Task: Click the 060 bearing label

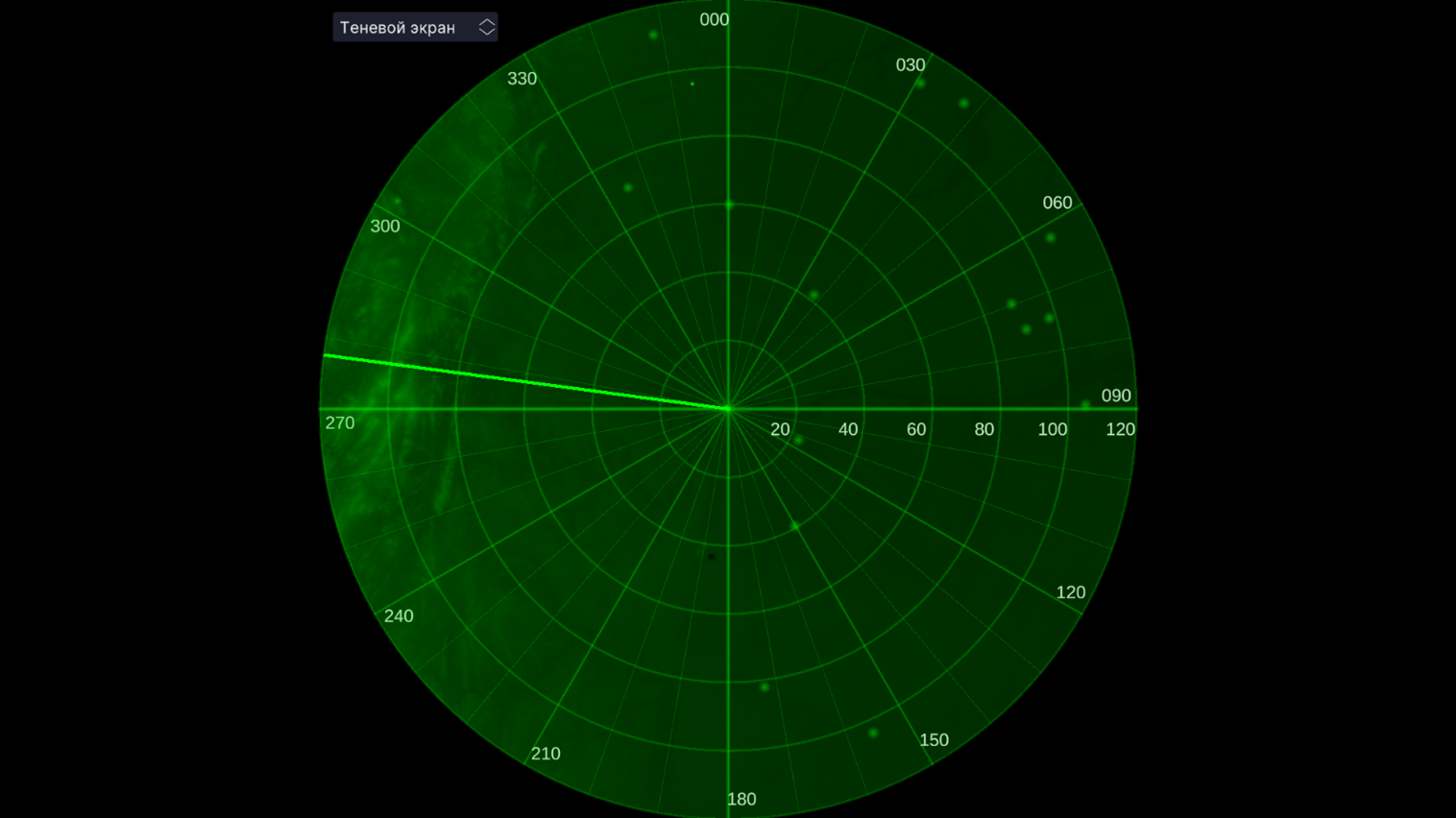Action: click(x=1056, y=203)
